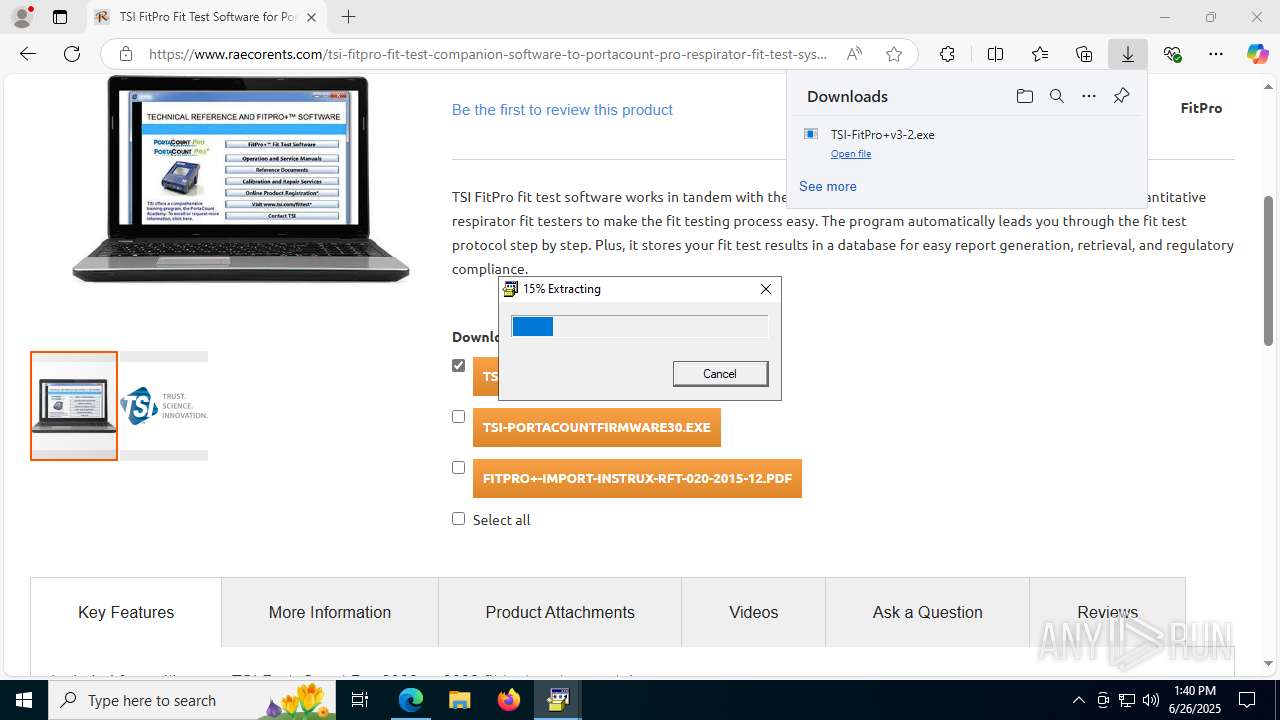Open the Extensions puzzle icon
Image resolution: width=1280 pixels, height=720 pixels.
(x=947, y=54)
